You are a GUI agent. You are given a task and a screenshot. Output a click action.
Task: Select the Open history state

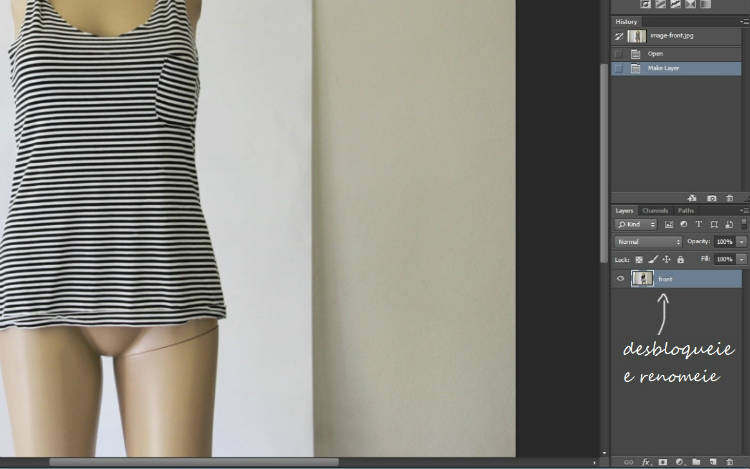[676, 54]
